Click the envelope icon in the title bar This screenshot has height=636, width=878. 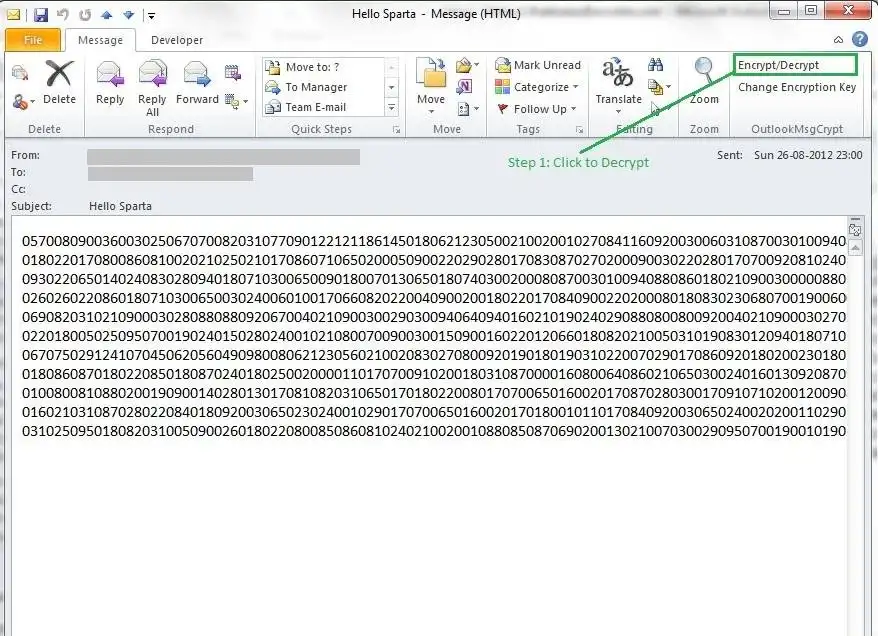[x=13, y=15]
